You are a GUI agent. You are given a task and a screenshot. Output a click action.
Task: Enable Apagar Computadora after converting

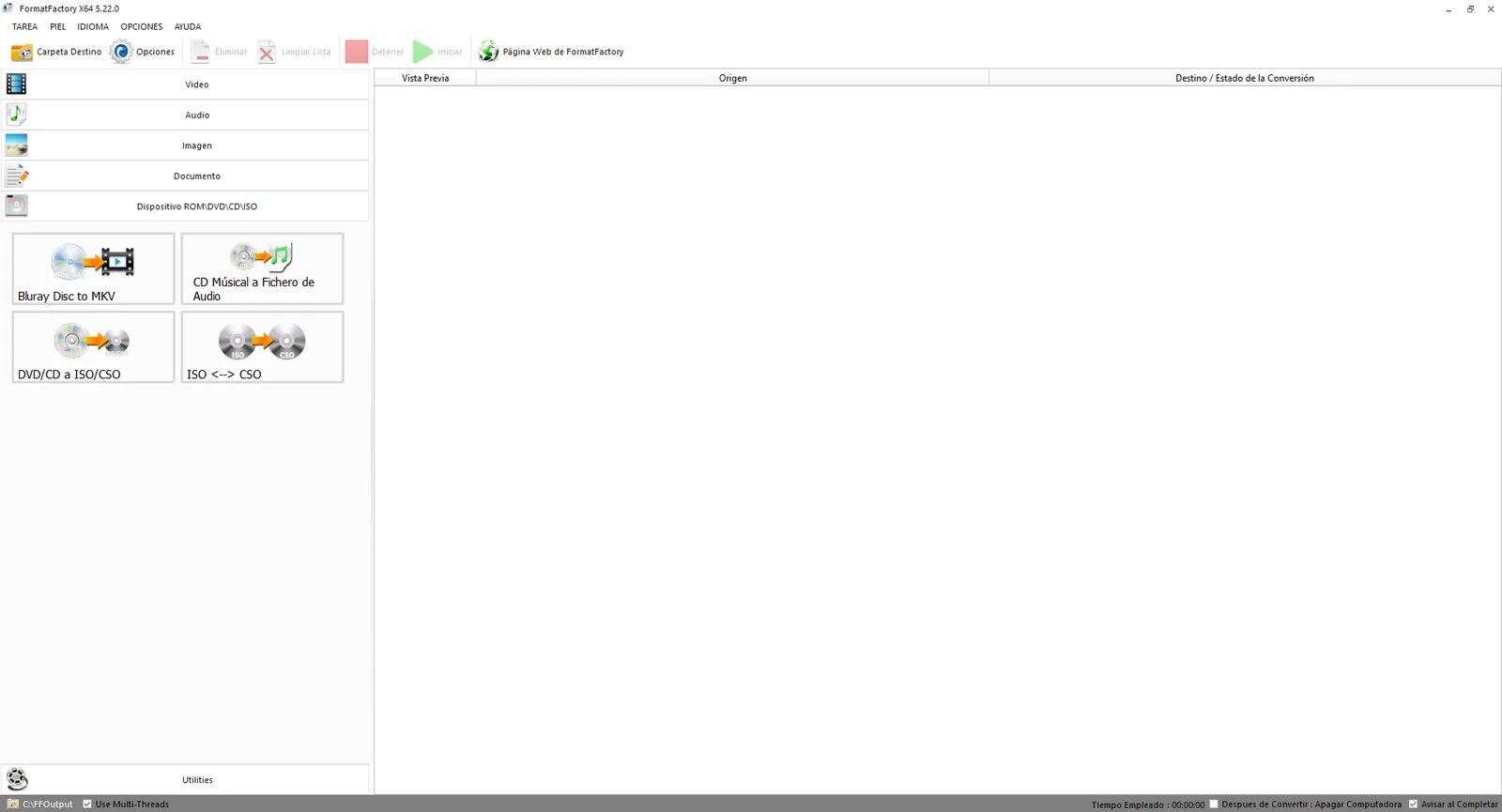pos(1214,804)
